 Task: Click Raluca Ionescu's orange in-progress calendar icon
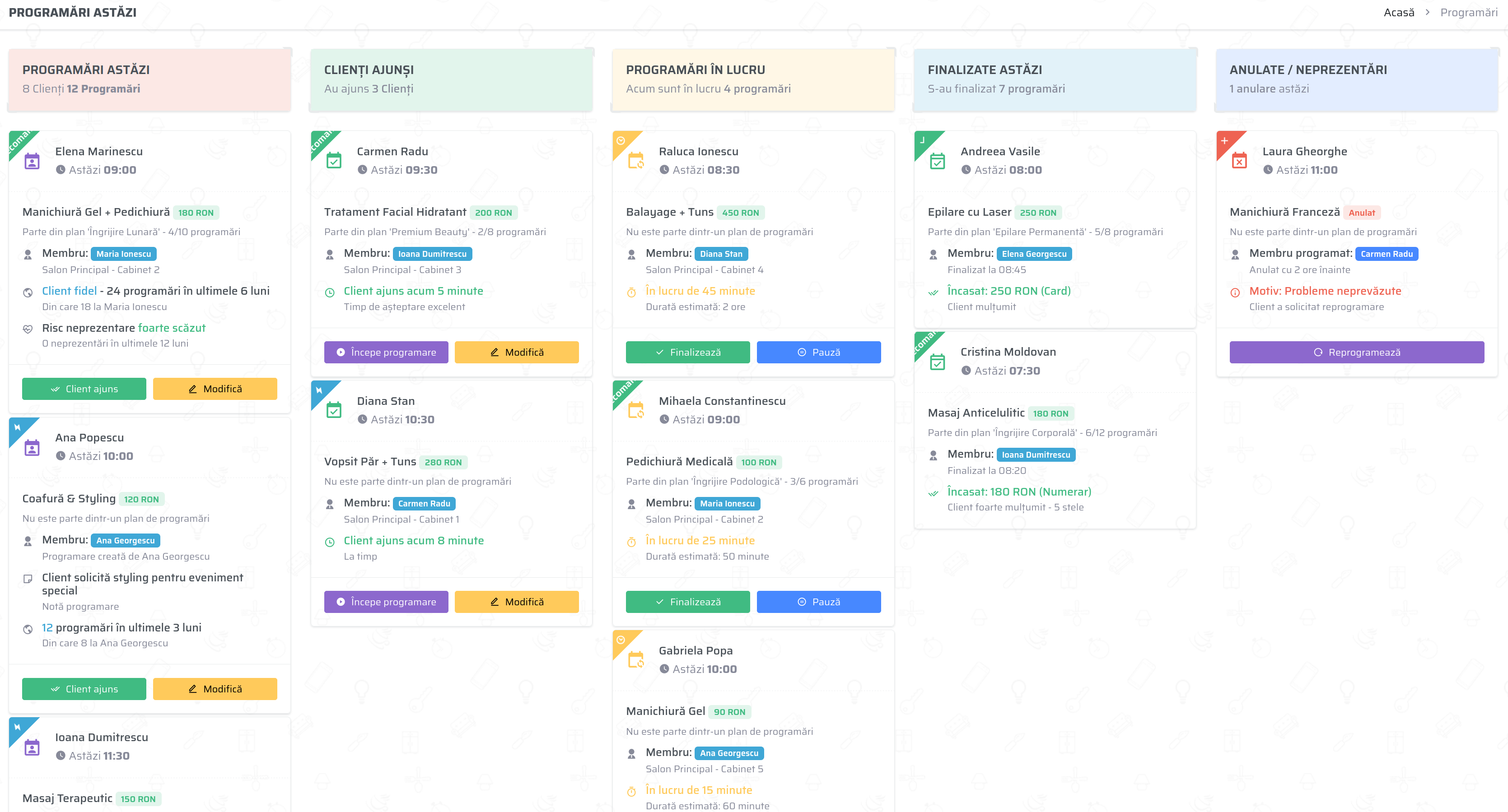[x=636, y=161]
